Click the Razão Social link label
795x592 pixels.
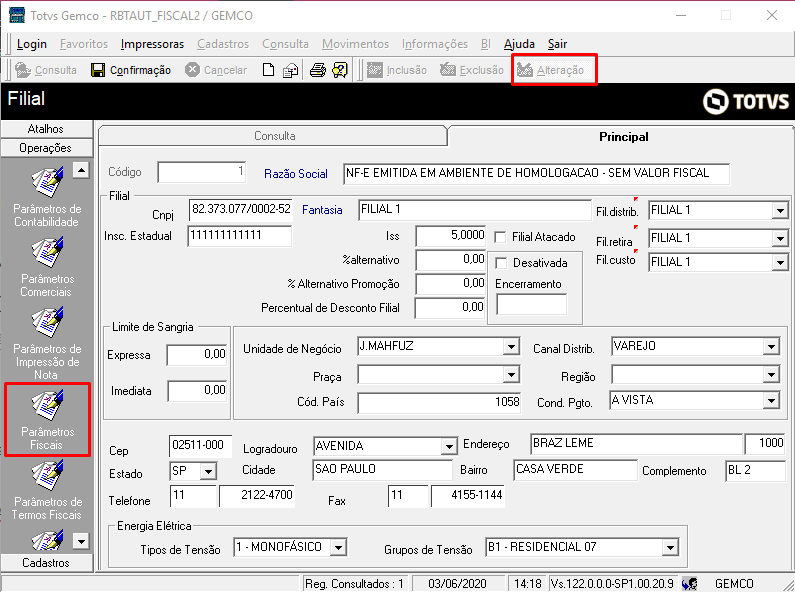(x=296, y=174)
